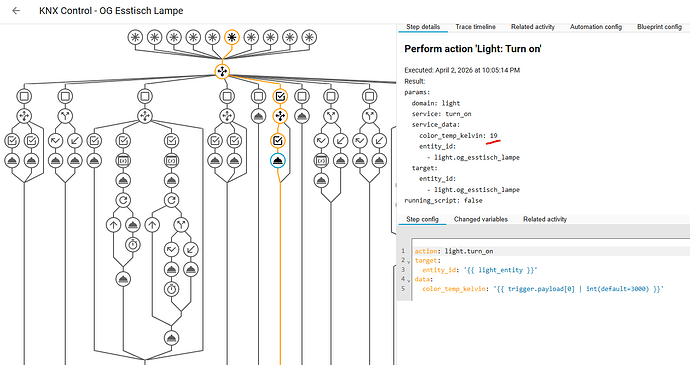Collapse the 'data:' fold arrow in YAML
This screenshot has height=365, width=690.
(409, 280)
